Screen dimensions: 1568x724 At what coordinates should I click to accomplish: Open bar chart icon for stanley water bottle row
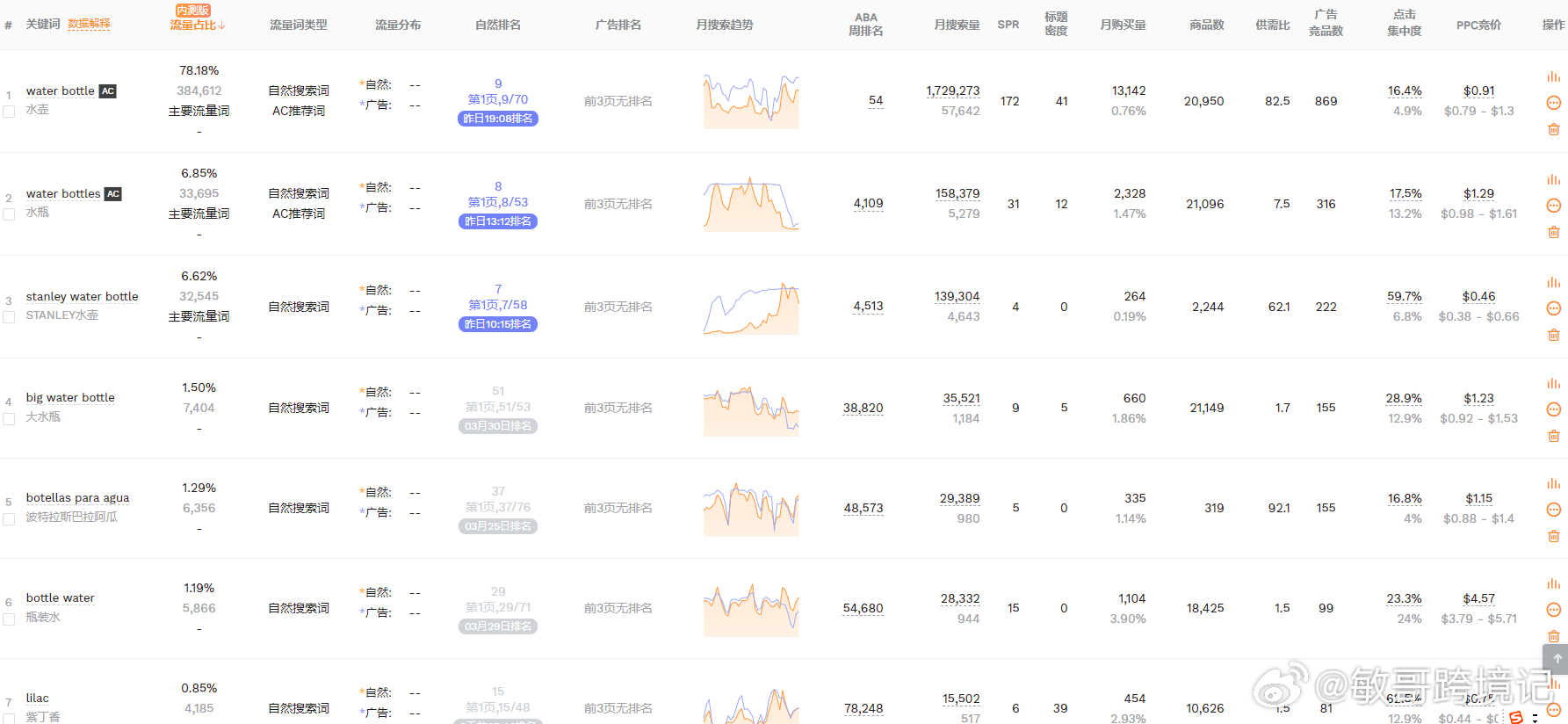[1553, 283]
